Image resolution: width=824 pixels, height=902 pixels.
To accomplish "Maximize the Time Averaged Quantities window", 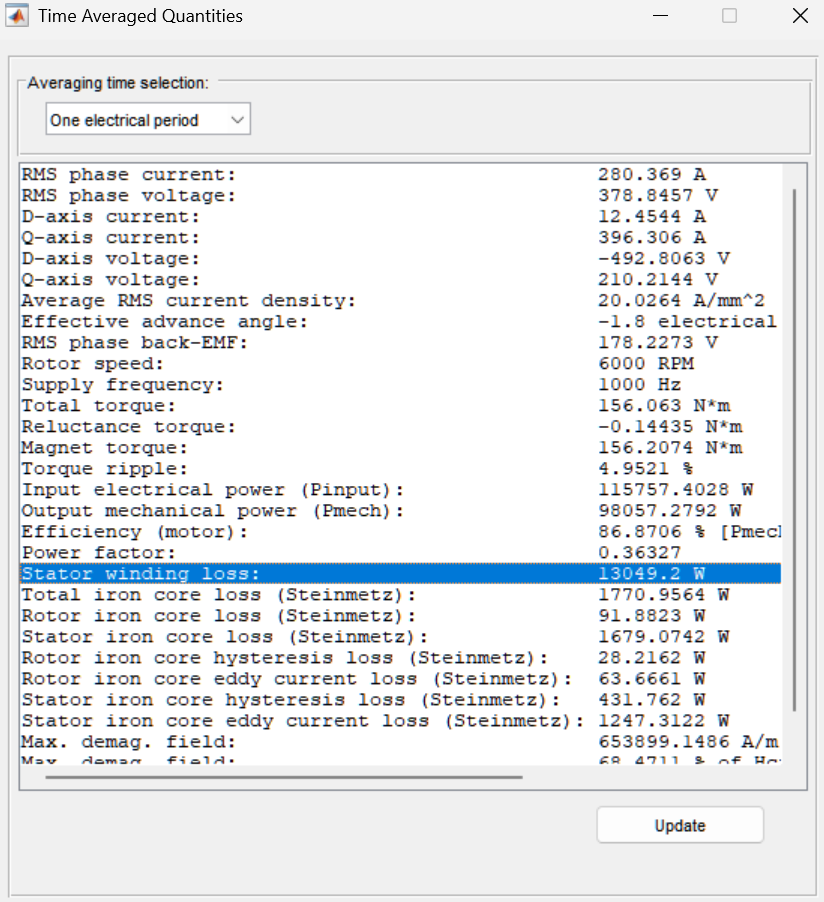I will point(730,16).
